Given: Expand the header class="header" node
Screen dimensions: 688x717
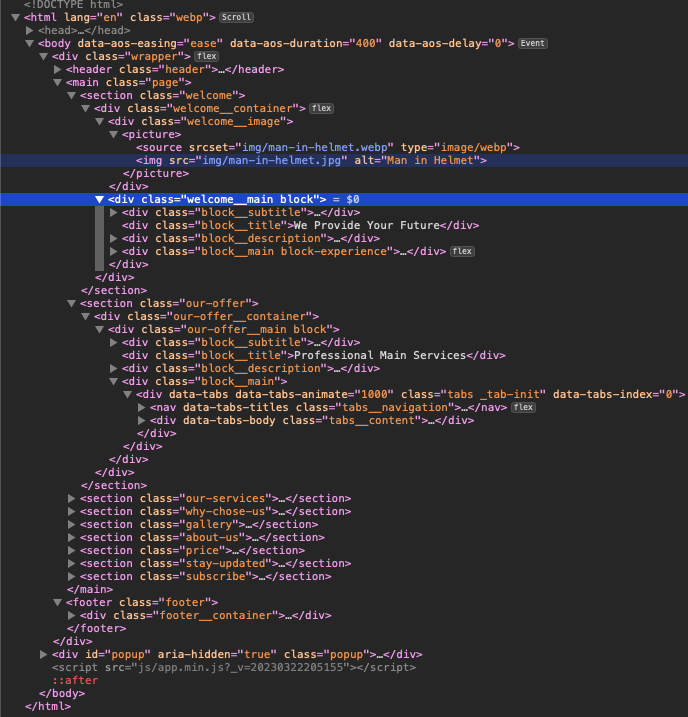Looking at the screenshot, I should point(57,70).
